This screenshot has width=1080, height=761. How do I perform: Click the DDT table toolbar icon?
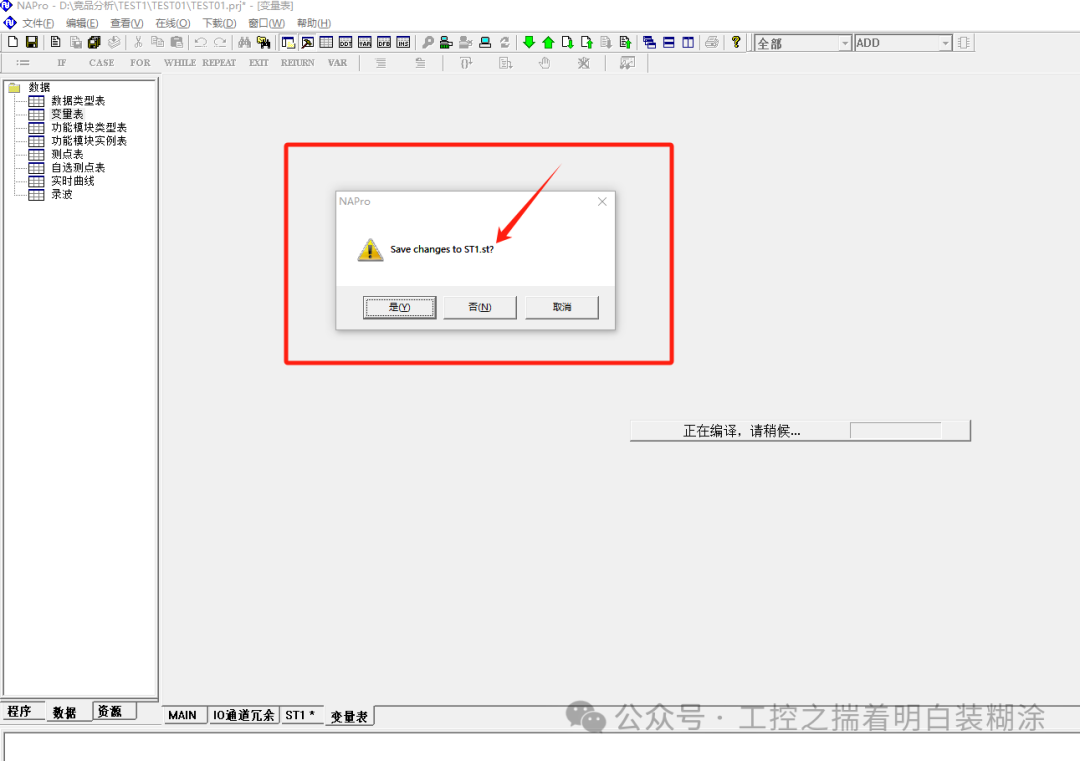[x=345, y=43]
